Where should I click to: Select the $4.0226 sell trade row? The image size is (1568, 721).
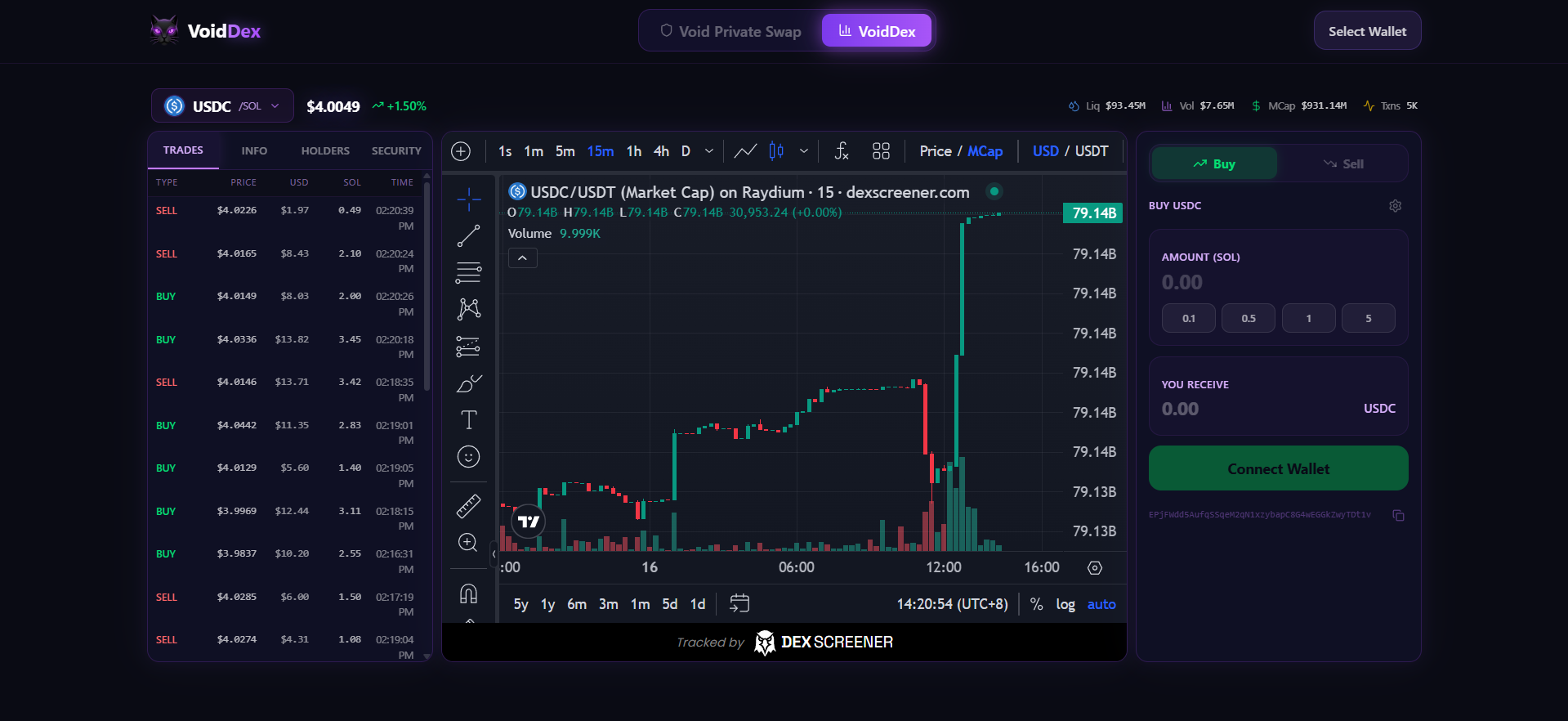point(285,217)
